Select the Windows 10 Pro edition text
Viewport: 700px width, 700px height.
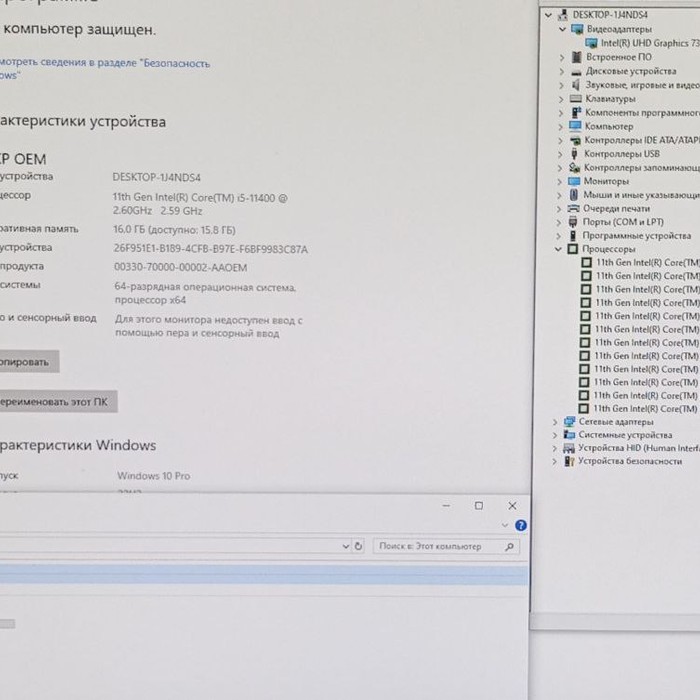[x=154, y=476]
